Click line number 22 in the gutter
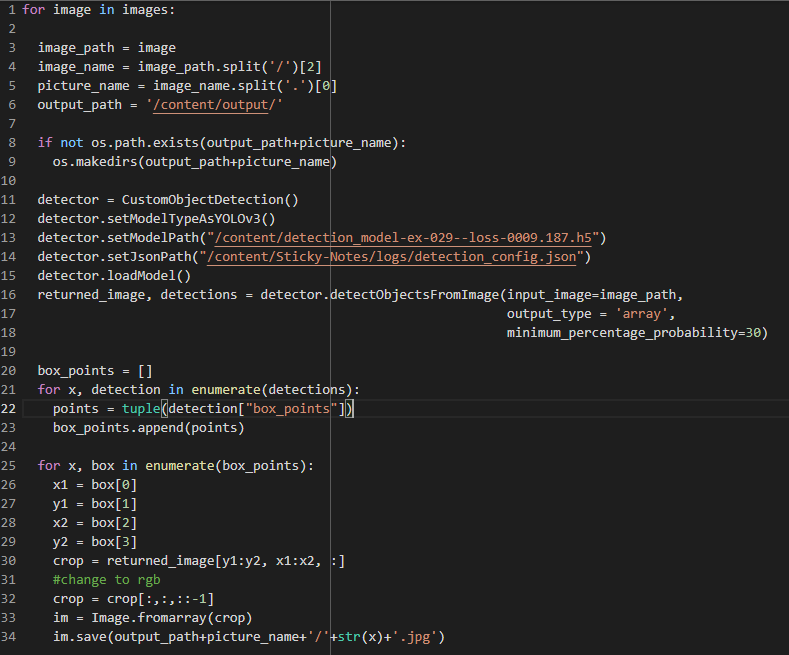 coord(8,408)
